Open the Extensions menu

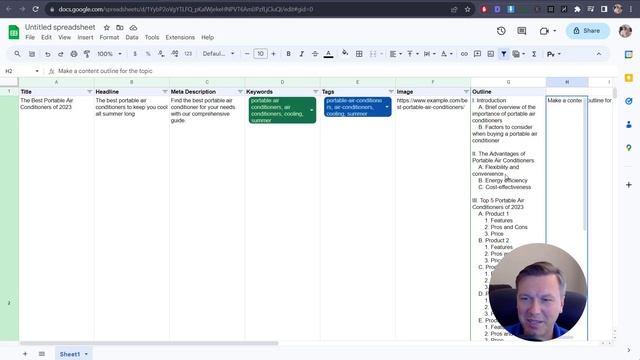tap(180, 38)
